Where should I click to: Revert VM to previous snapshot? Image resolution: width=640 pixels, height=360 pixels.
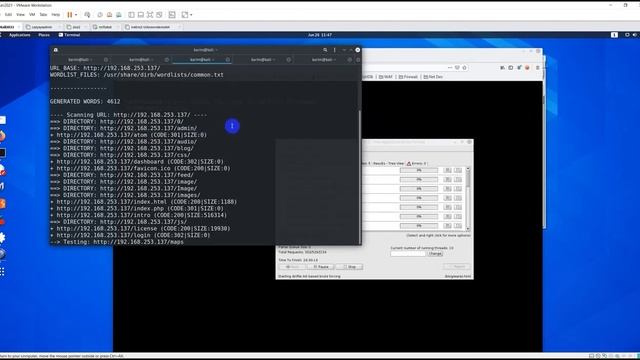click(x=109, y=15)
